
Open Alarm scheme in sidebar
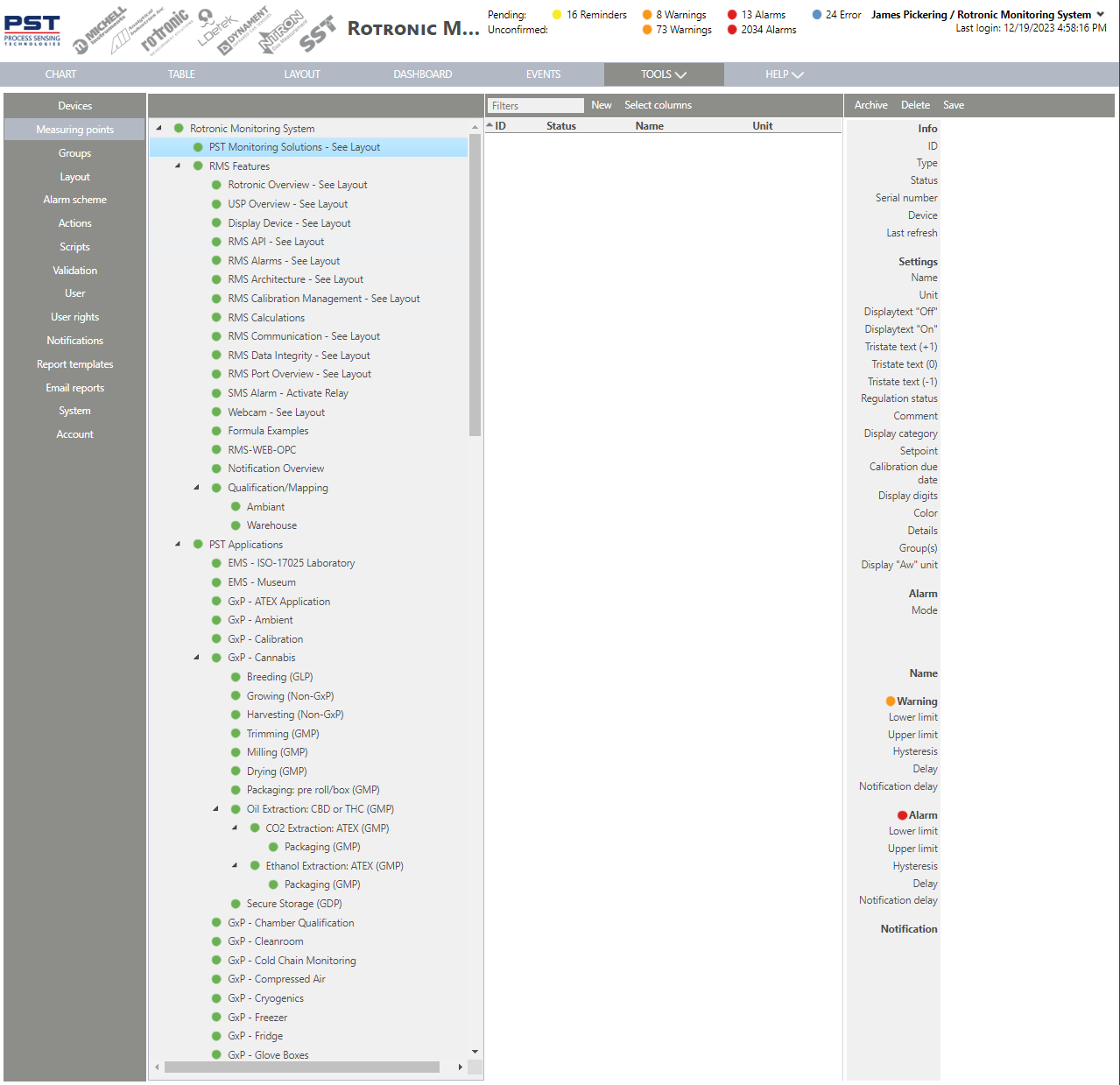[x=75, y=200]
